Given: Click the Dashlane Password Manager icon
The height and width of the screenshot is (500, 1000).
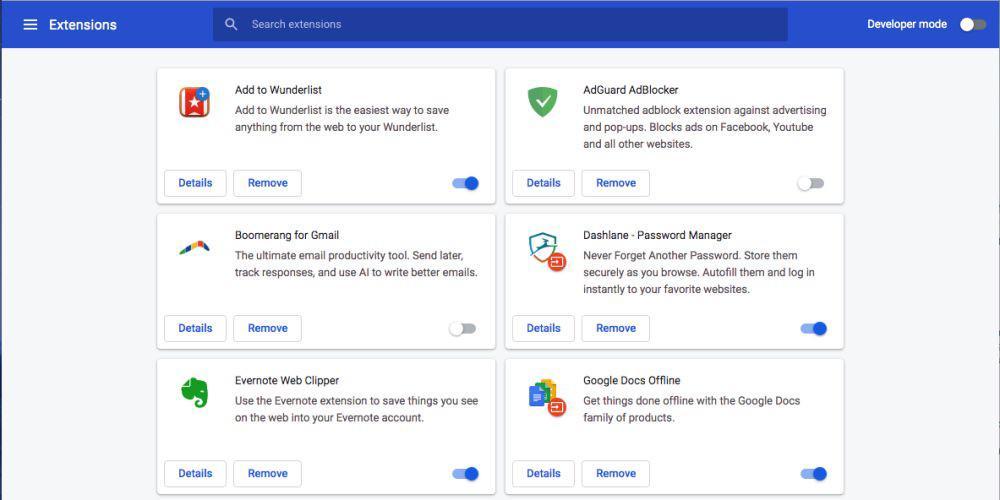Looking at the screenshot, I should tap(547, 251).
